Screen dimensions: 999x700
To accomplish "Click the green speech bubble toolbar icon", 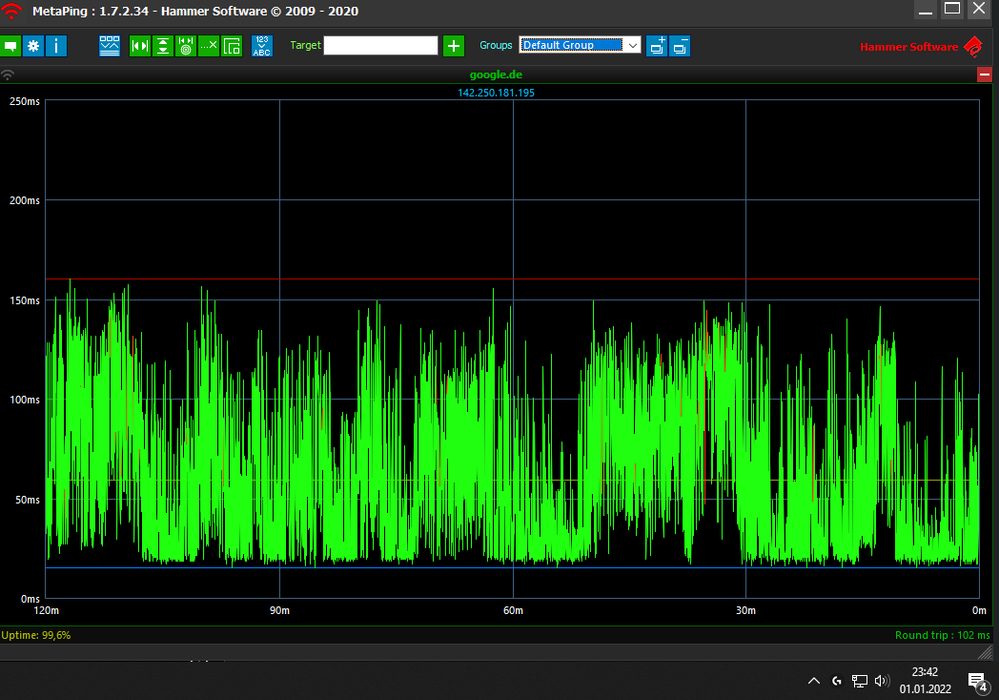I will click(x=10, y=46).
